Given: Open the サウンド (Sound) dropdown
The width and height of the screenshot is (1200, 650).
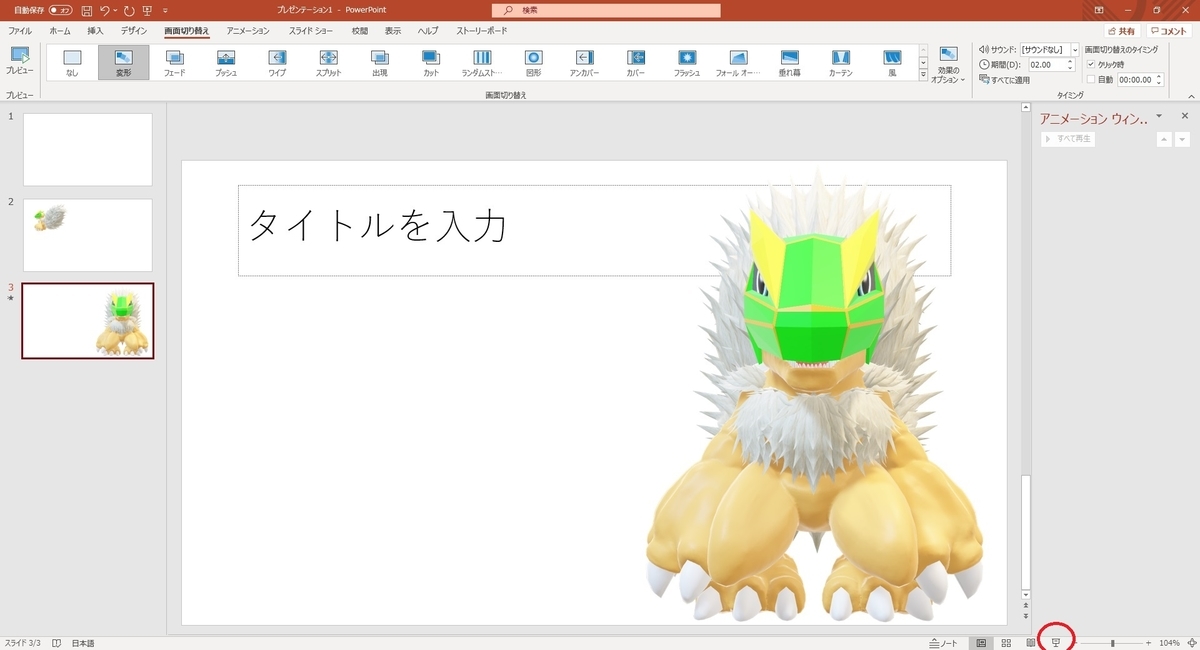Looking at the screenshot, I should click(x=1075, y=49).
